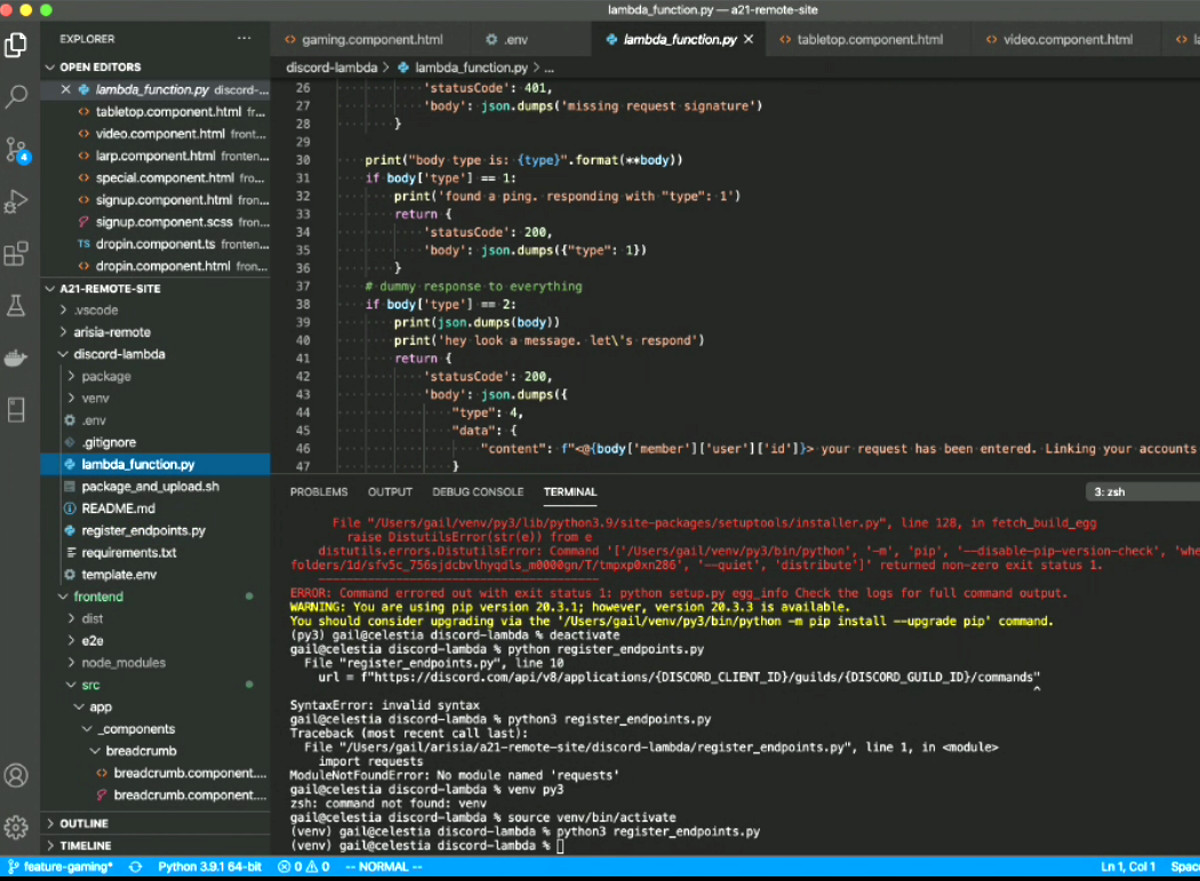Switch to the PROBLEMS panel tab
Viewport: 1200px width, 881px height.
(319, 492)
